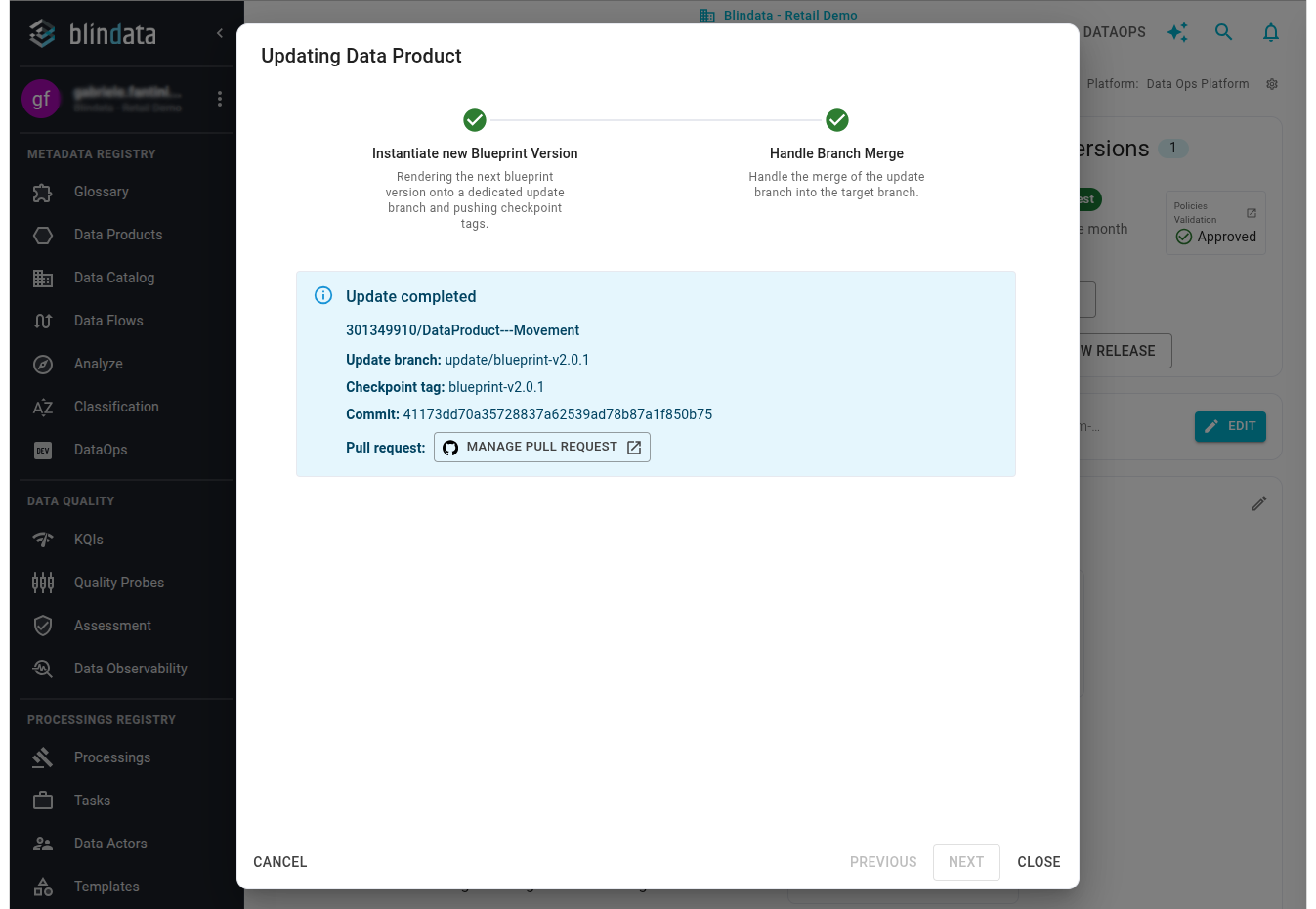Go to Data Products in the sidebar
This screenshot has width=1316, height=909.
(118, 236)
